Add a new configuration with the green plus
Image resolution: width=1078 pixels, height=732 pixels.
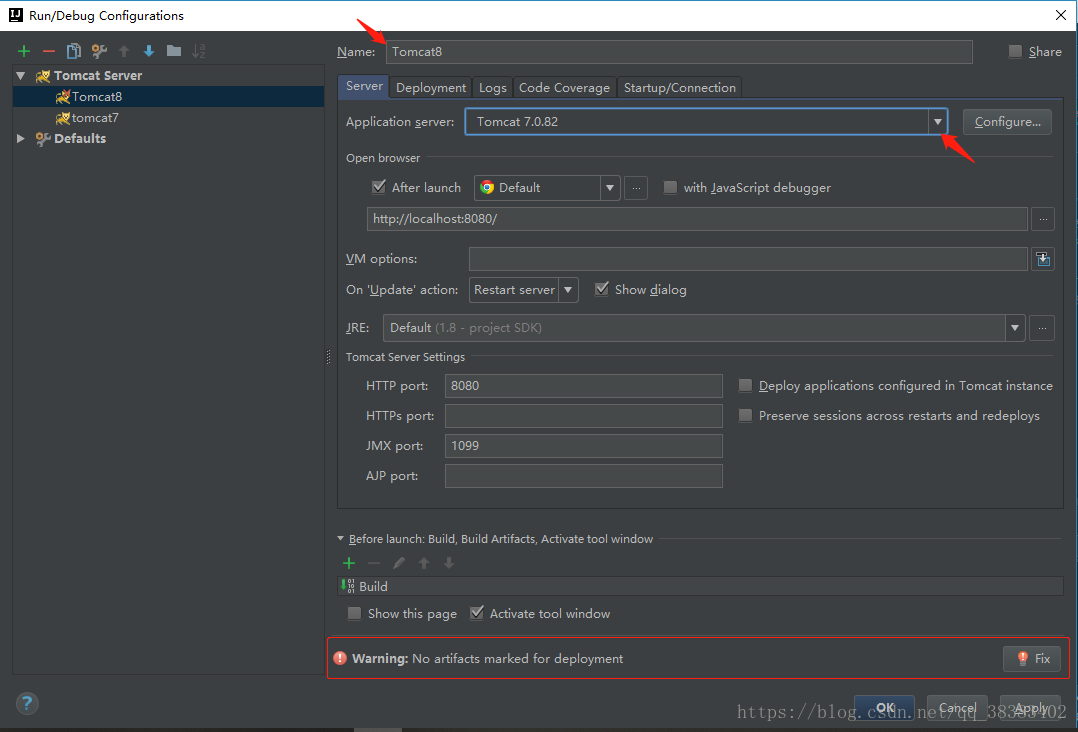tap(24, 51)
